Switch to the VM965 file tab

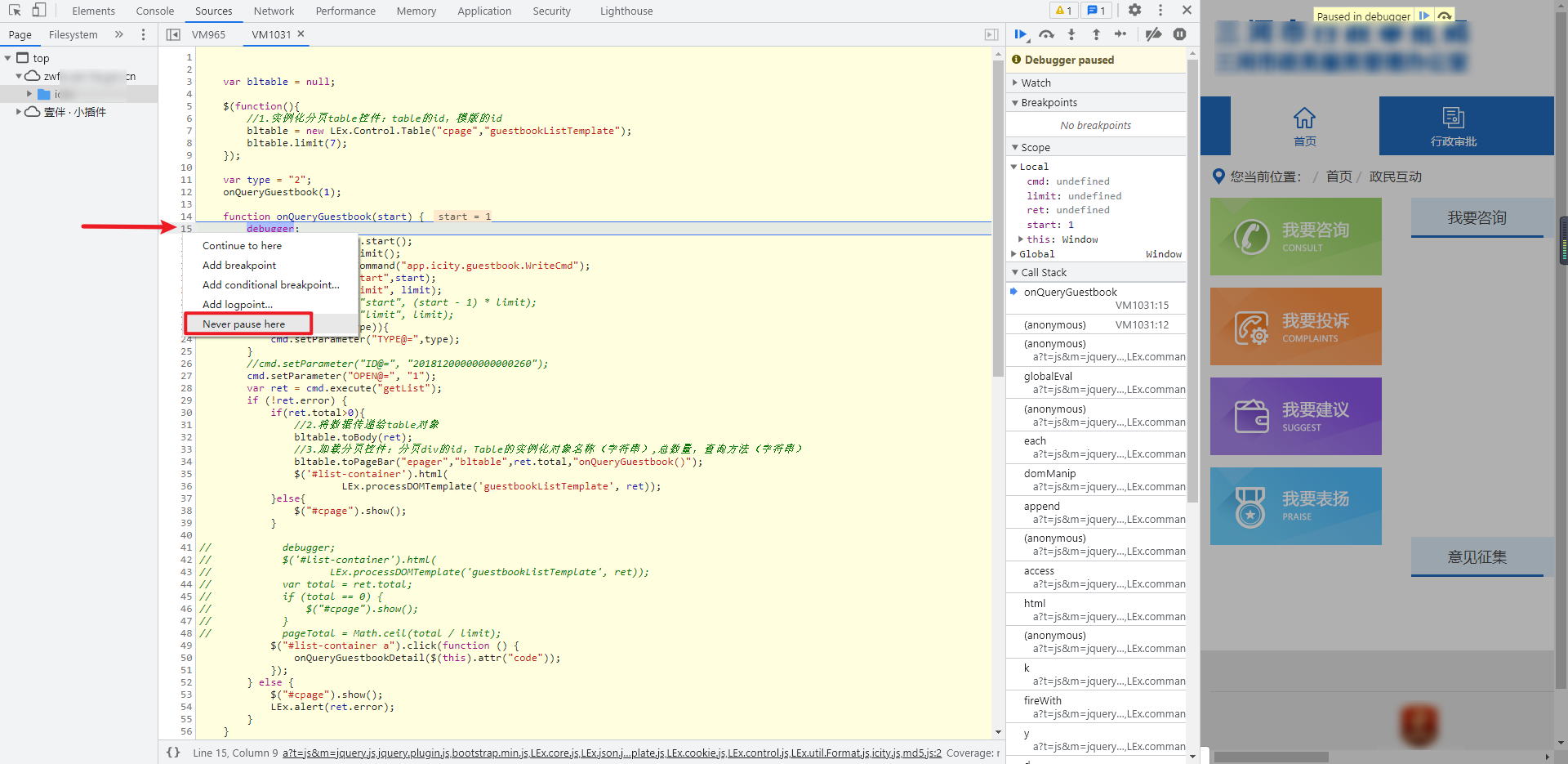point(208,34)
